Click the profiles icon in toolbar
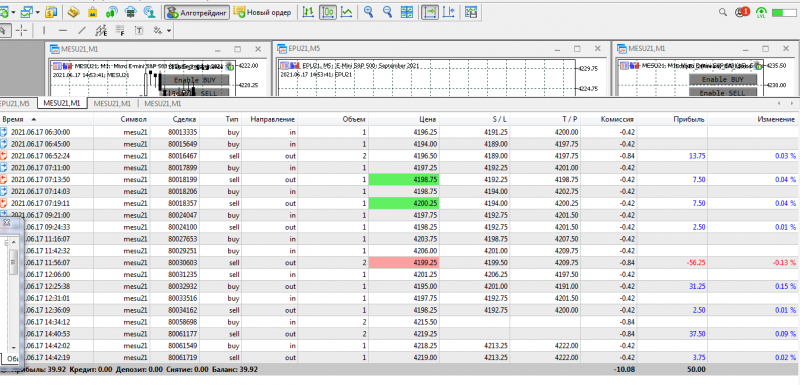The width and height of the screenshot is (800, 385). pos(26,12)
